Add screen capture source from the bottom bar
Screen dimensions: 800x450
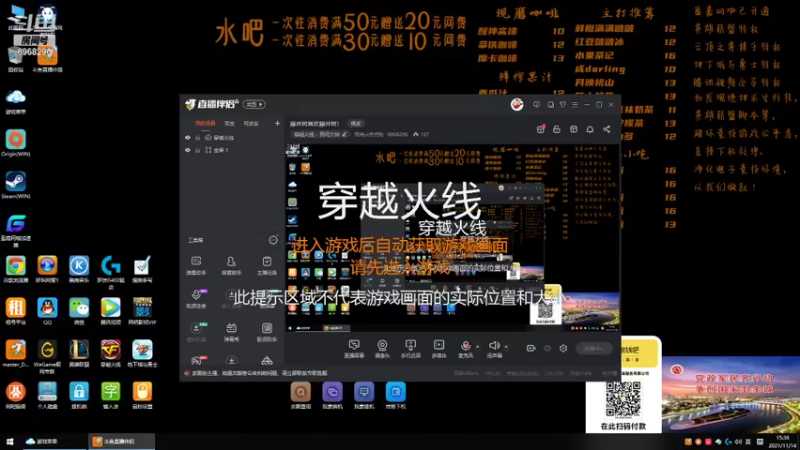pos(354,349)
